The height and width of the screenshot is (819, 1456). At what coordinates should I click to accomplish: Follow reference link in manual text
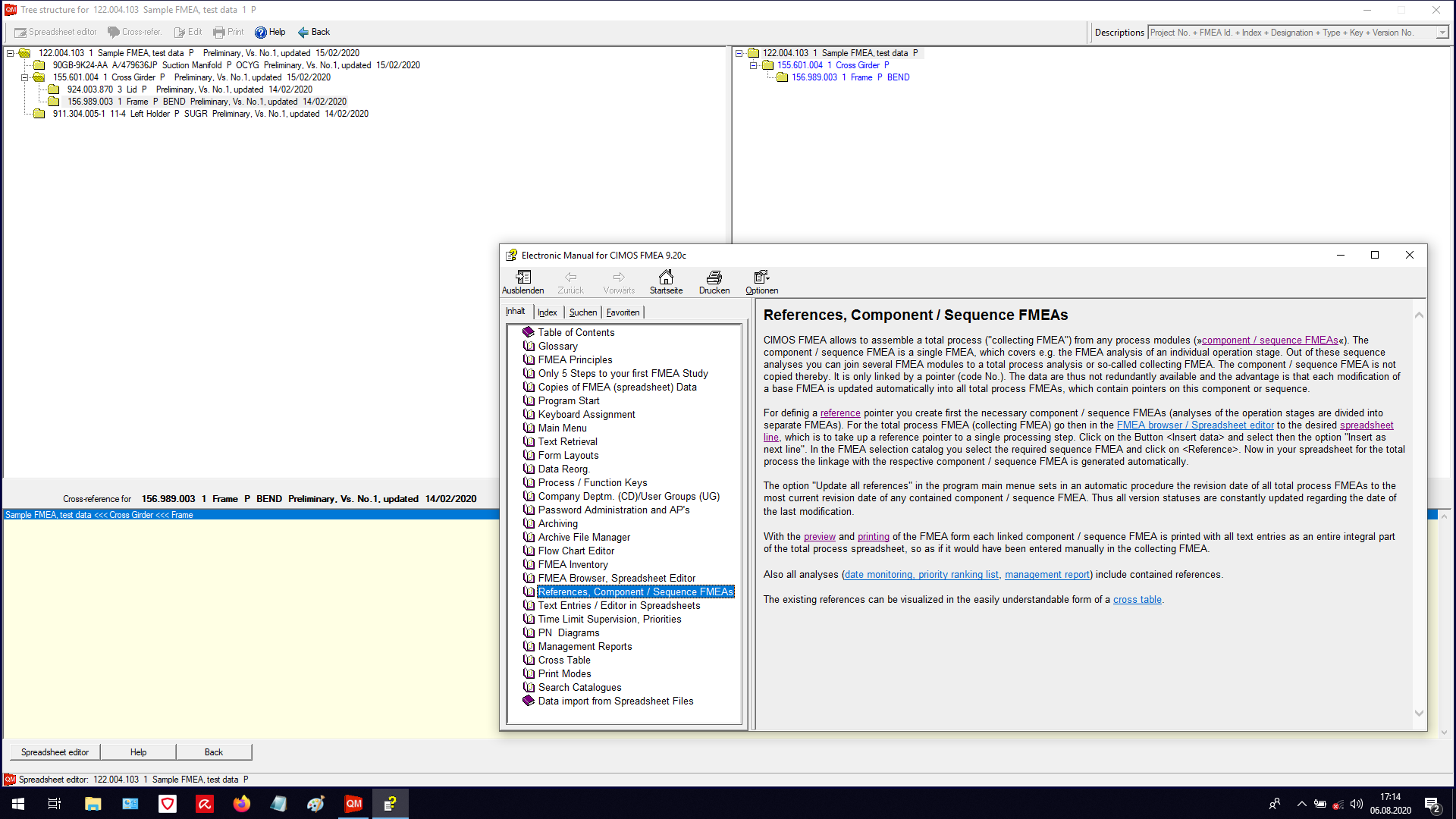coord(840,413)
